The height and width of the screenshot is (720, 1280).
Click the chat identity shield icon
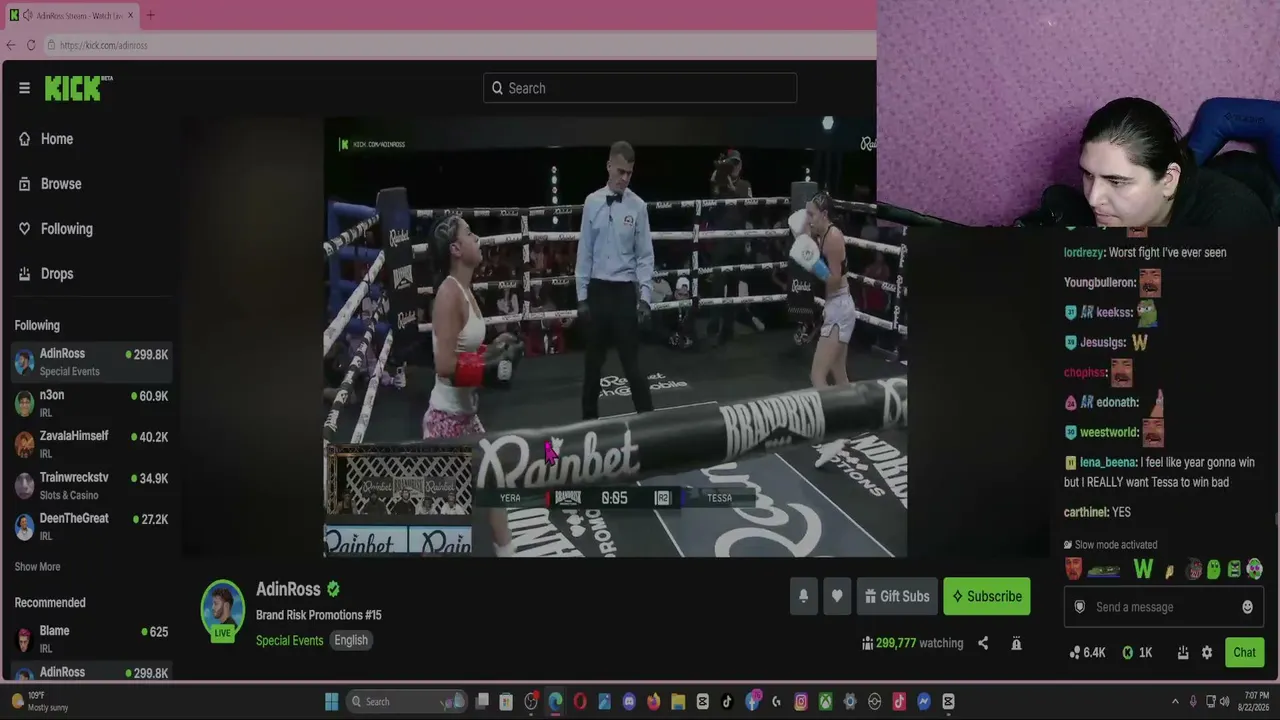pos(1079,607)
